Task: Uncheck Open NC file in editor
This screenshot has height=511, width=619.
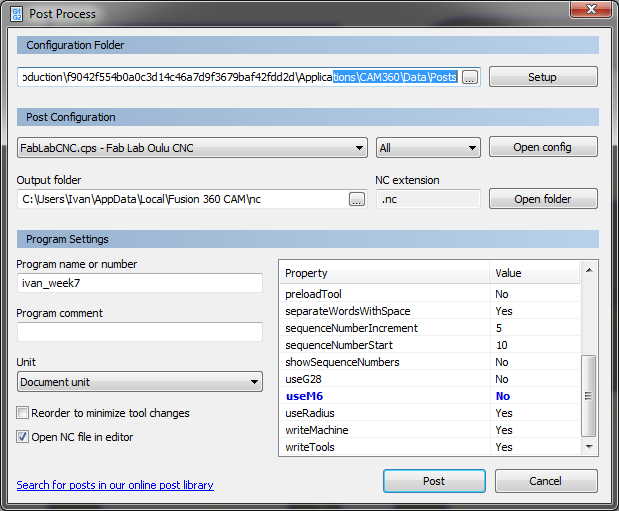Action: [x=23, y=437]
